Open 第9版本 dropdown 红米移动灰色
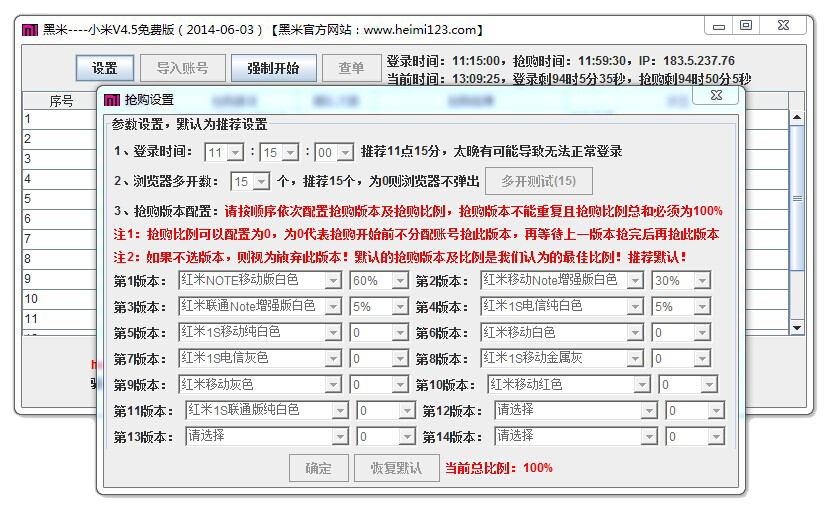This screenshot has width=828, height=509. point(260,384)
